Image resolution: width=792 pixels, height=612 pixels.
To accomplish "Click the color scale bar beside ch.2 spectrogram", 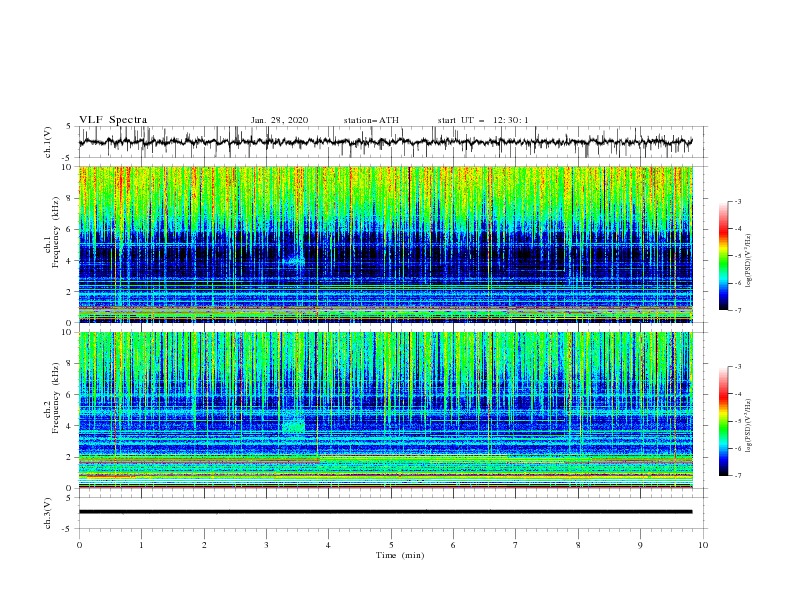I will click(x=723, y=421).
